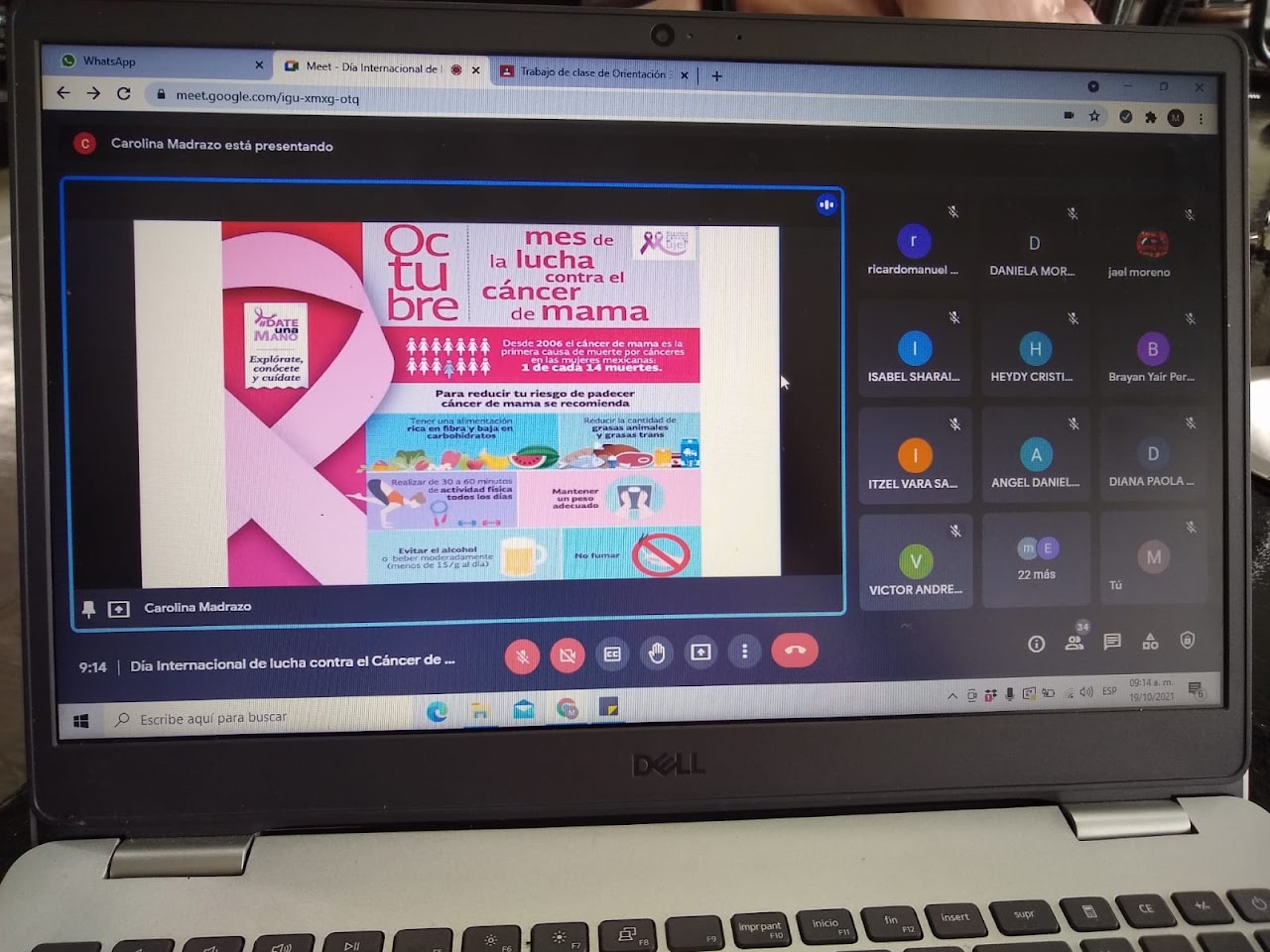This screenshot has height=952, width=1270.
Task: Open the Chrome extensions puzzle icon
Action: point(1150,117)
